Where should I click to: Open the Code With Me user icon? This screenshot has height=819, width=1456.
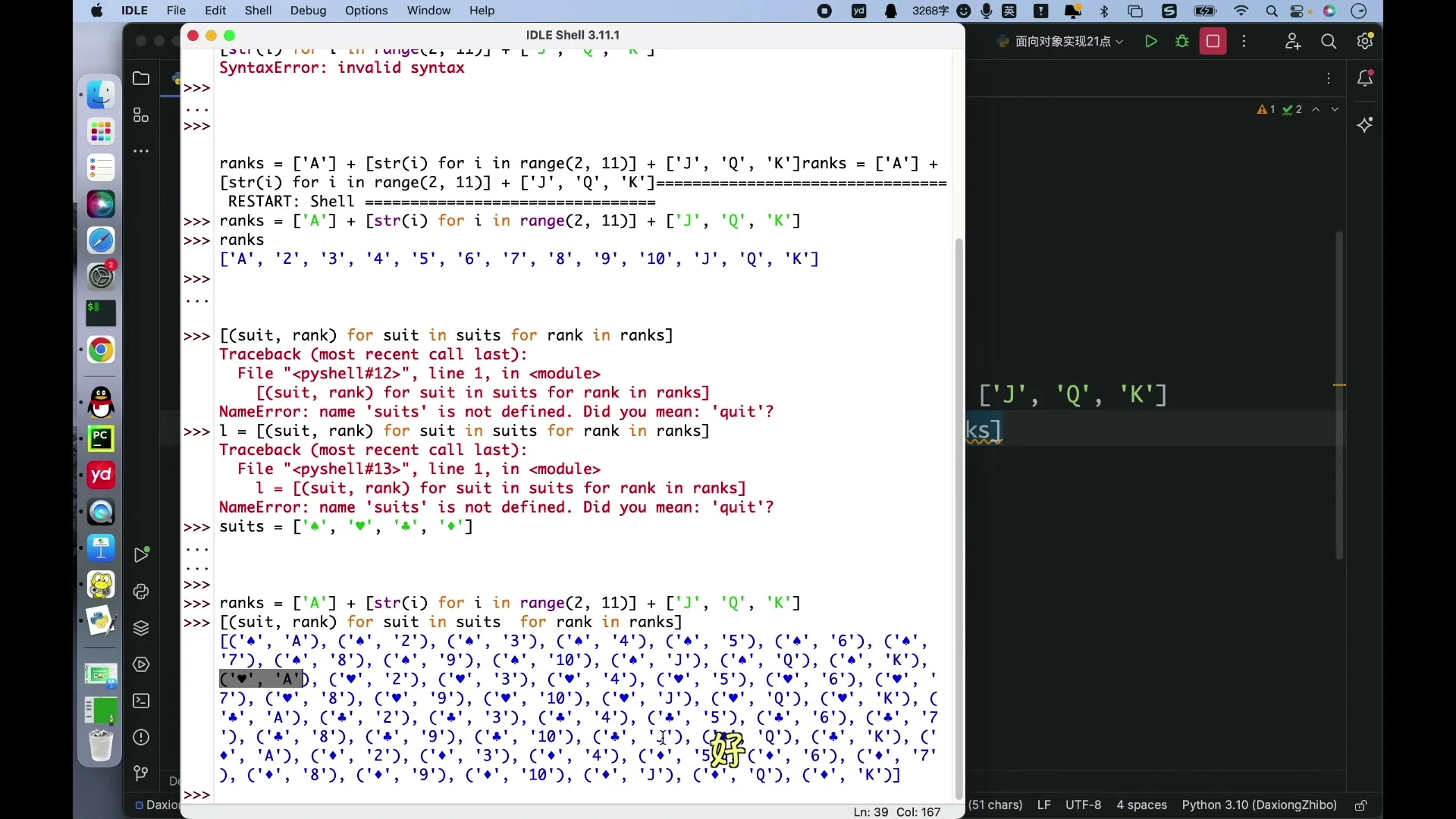pyautogui.click(x=1294, y=42)
